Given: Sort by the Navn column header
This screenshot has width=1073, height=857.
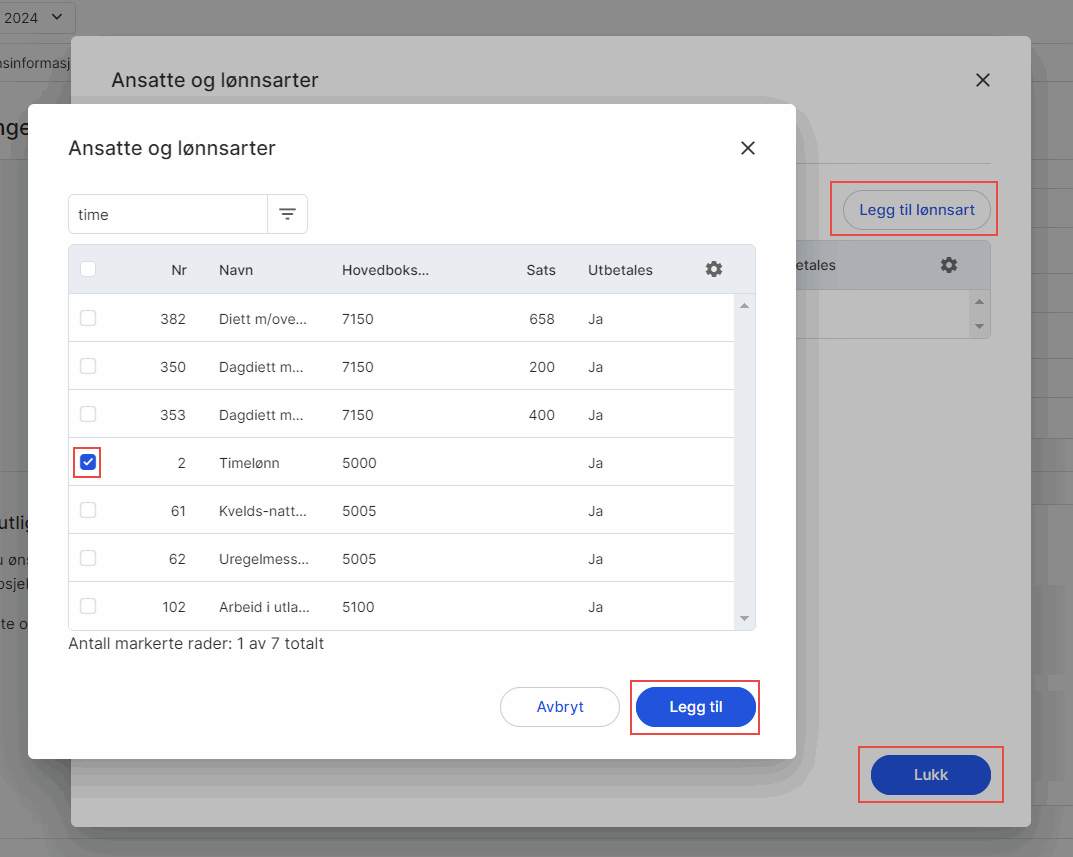Looking at the screenshot, I should [235, 270].
